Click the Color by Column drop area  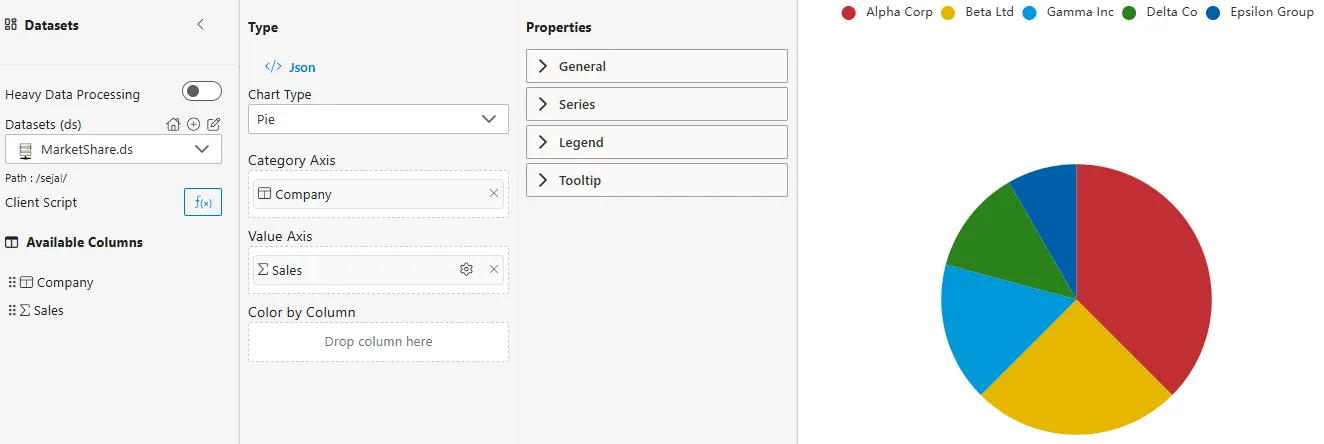[378, 342]
